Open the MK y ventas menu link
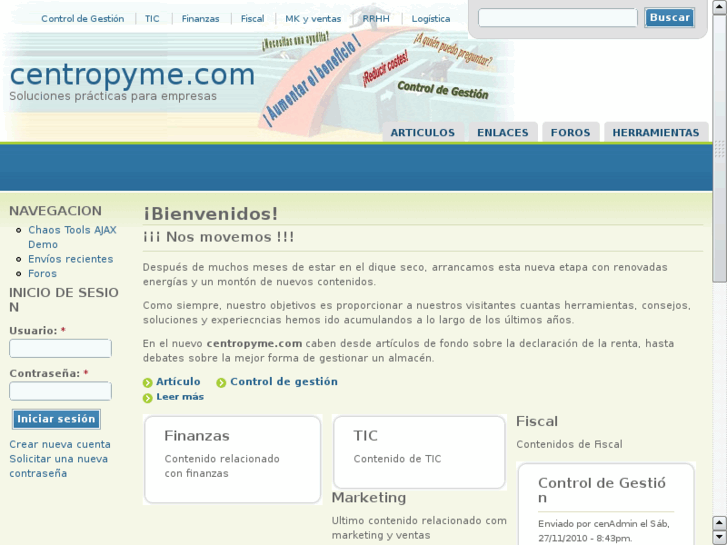 click(x=313, y=19)
